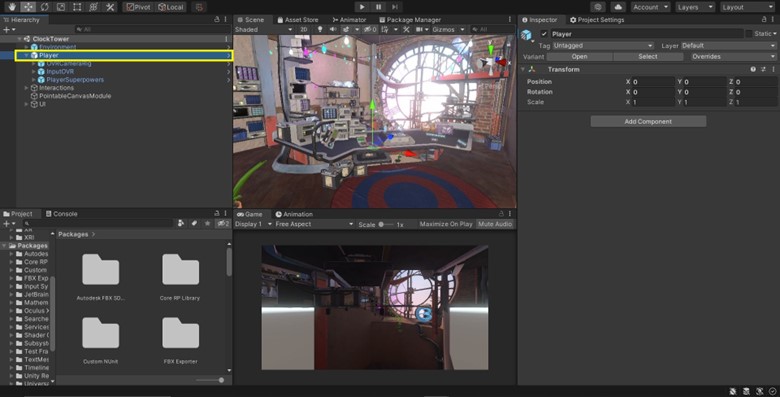This screenshot has height=397, width=780.
Task: Switch to Package Manager tab
Action: tap(410, 19)
